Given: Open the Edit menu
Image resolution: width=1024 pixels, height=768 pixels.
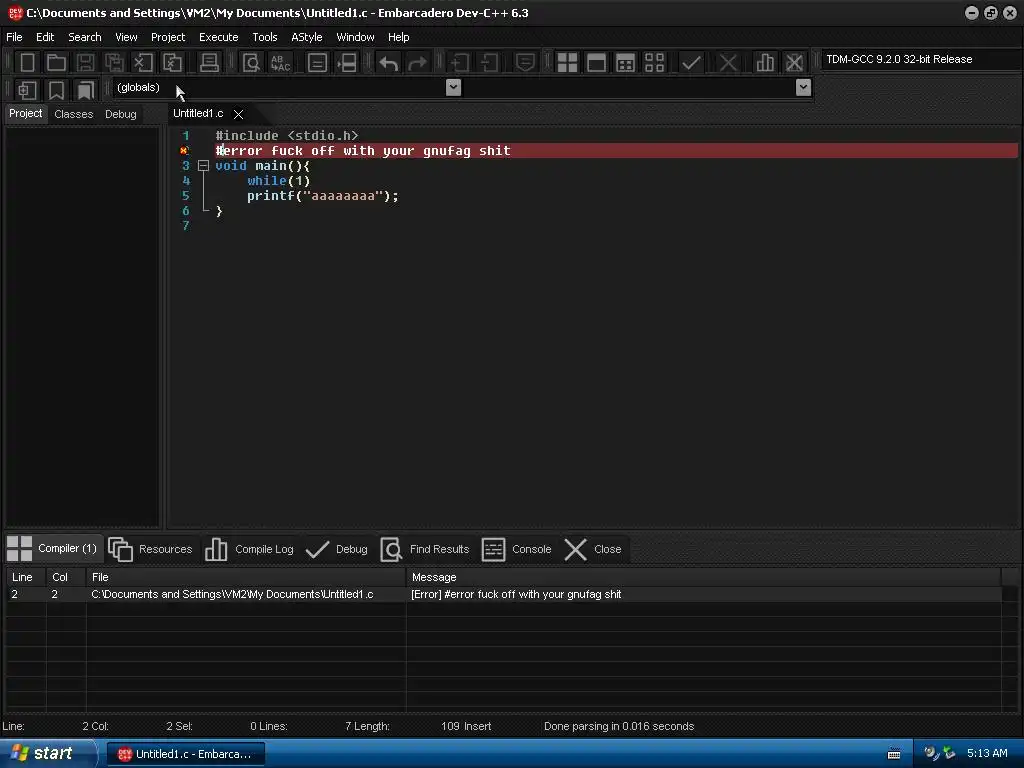Looking at the screenshot, I should [45, 37].
